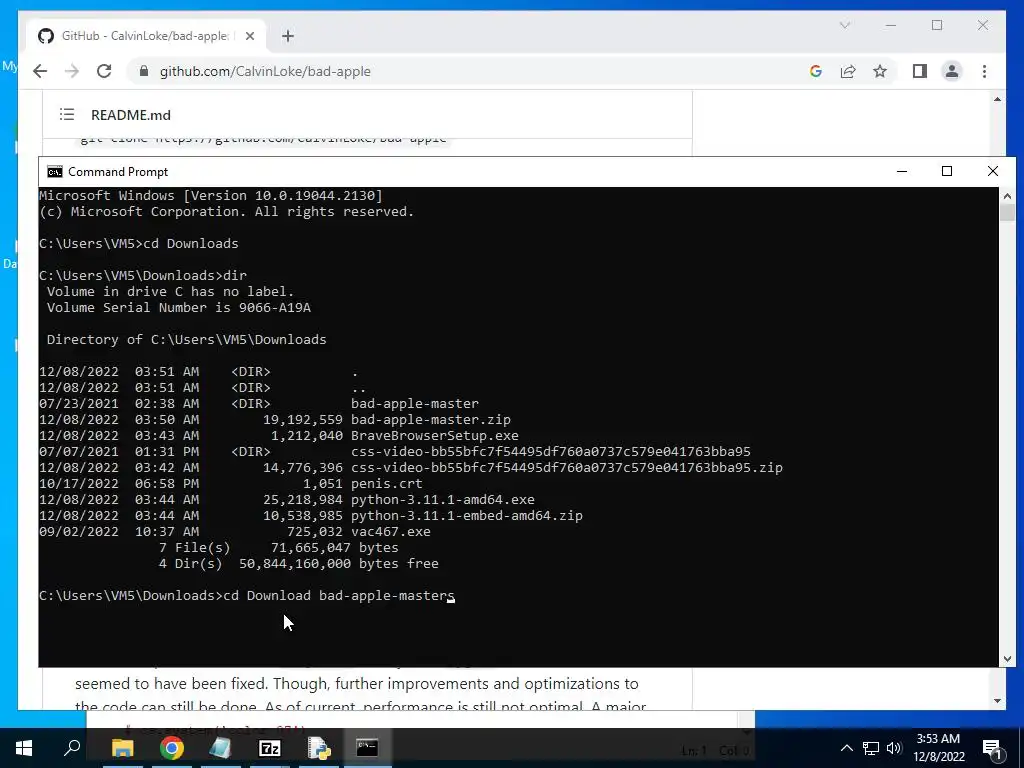Image resolution: width=1024 pixels, height=768 pixels.
Task: Show hidden system tray icons
Action: tap(846, 748)
